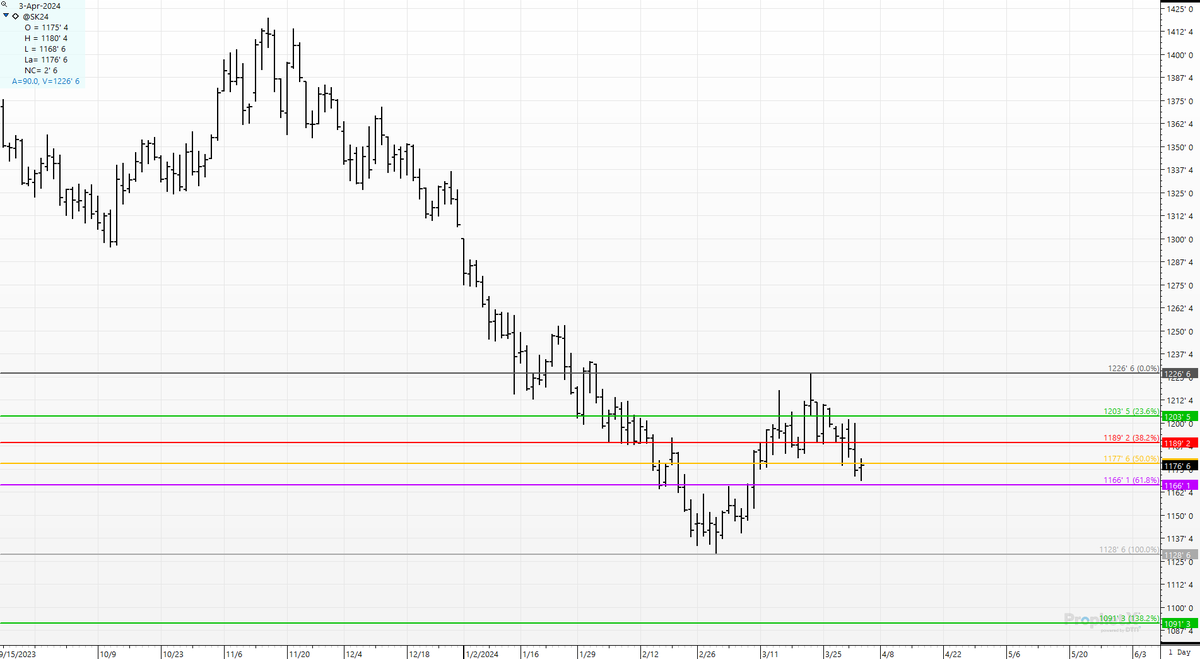Screen dimensions: 1200x659
Task: Click the 1/29 date axis label
Action: [x=590, y=655]
